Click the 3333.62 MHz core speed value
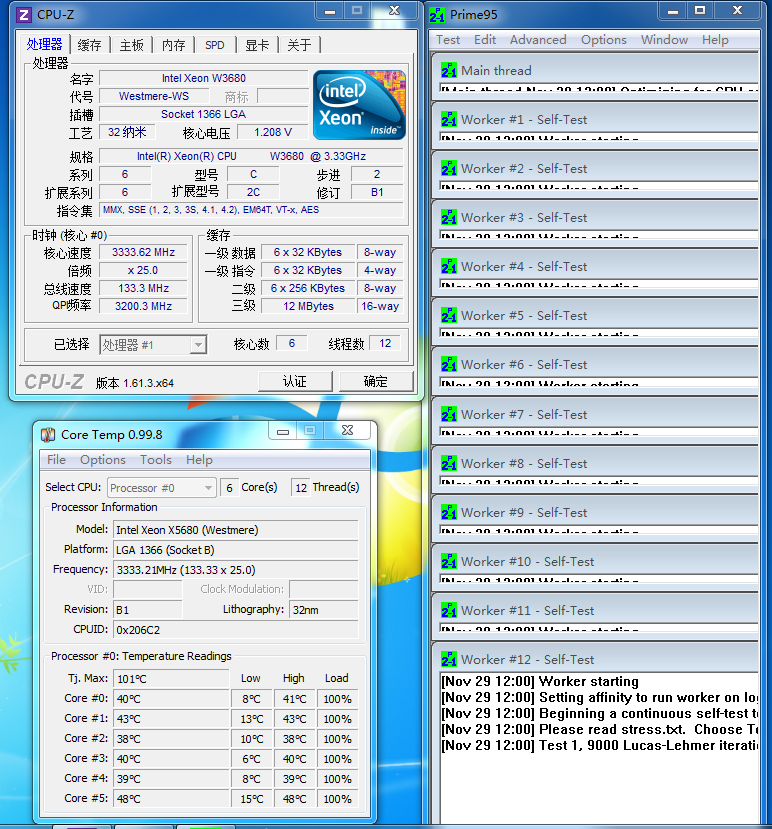772x829 pixels. point(143,252)
